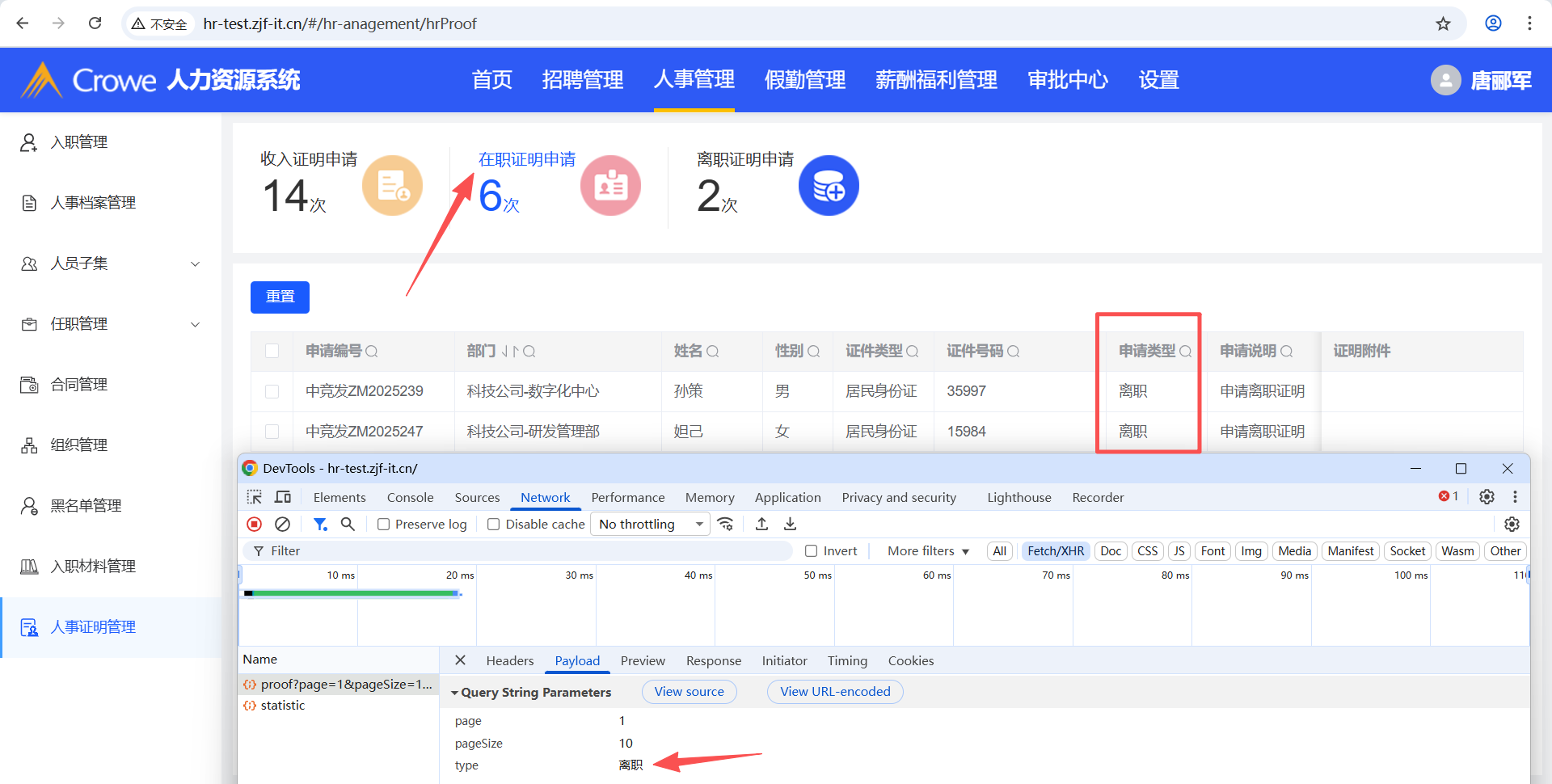Open the No throttling dropdown

tap(650, 524)
